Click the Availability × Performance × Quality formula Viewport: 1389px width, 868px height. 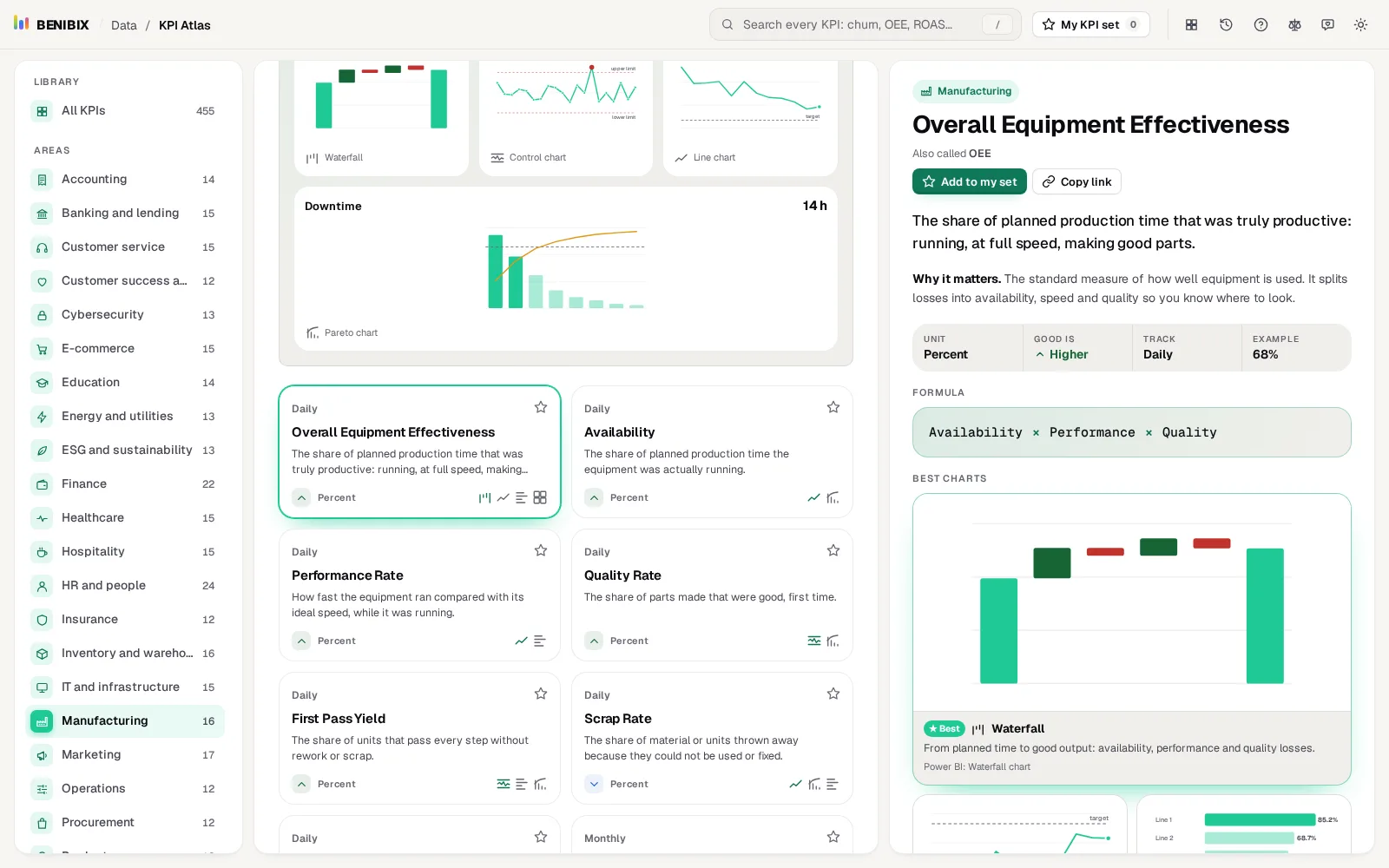point(1131,432)
